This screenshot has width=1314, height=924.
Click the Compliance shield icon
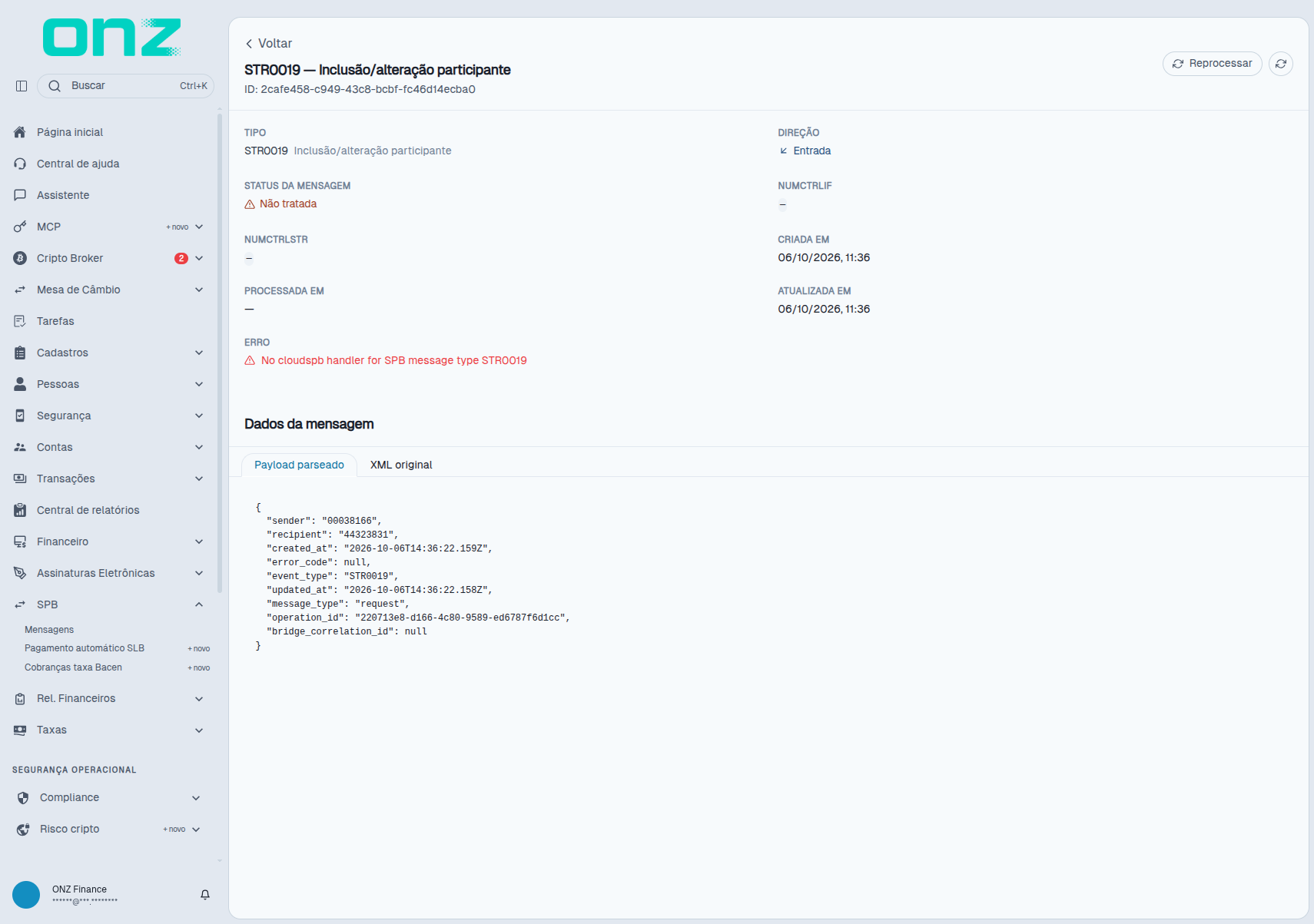click(x=23, y=797)
